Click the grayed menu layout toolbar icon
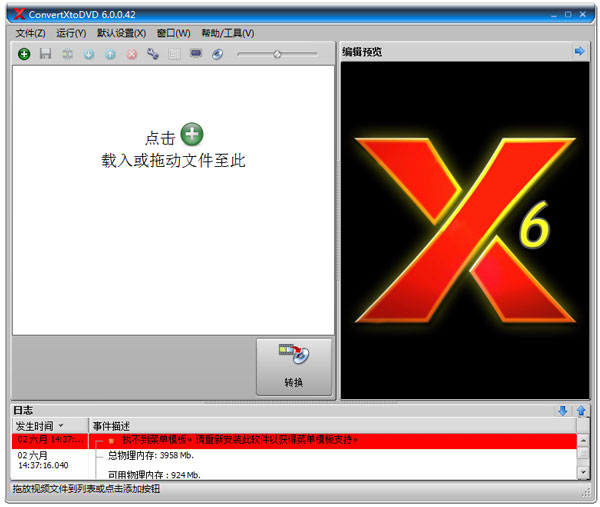 pyautogui.click(x=174, y=54)
